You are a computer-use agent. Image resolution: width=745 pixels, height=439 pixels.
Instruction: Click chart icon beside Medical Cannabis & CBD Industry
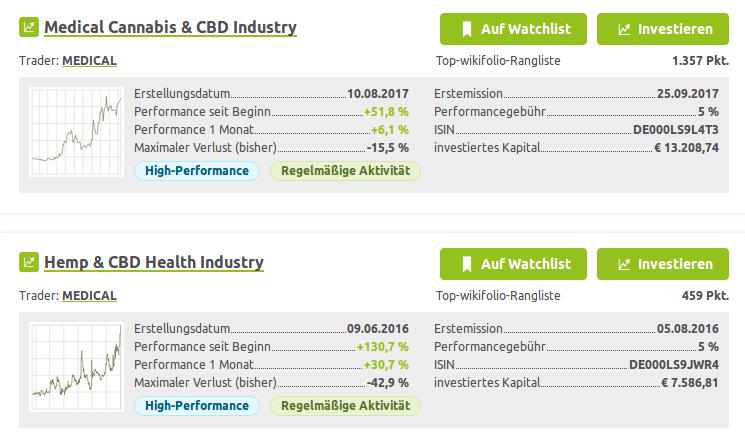pyautogui.click(x=28, y=28)
